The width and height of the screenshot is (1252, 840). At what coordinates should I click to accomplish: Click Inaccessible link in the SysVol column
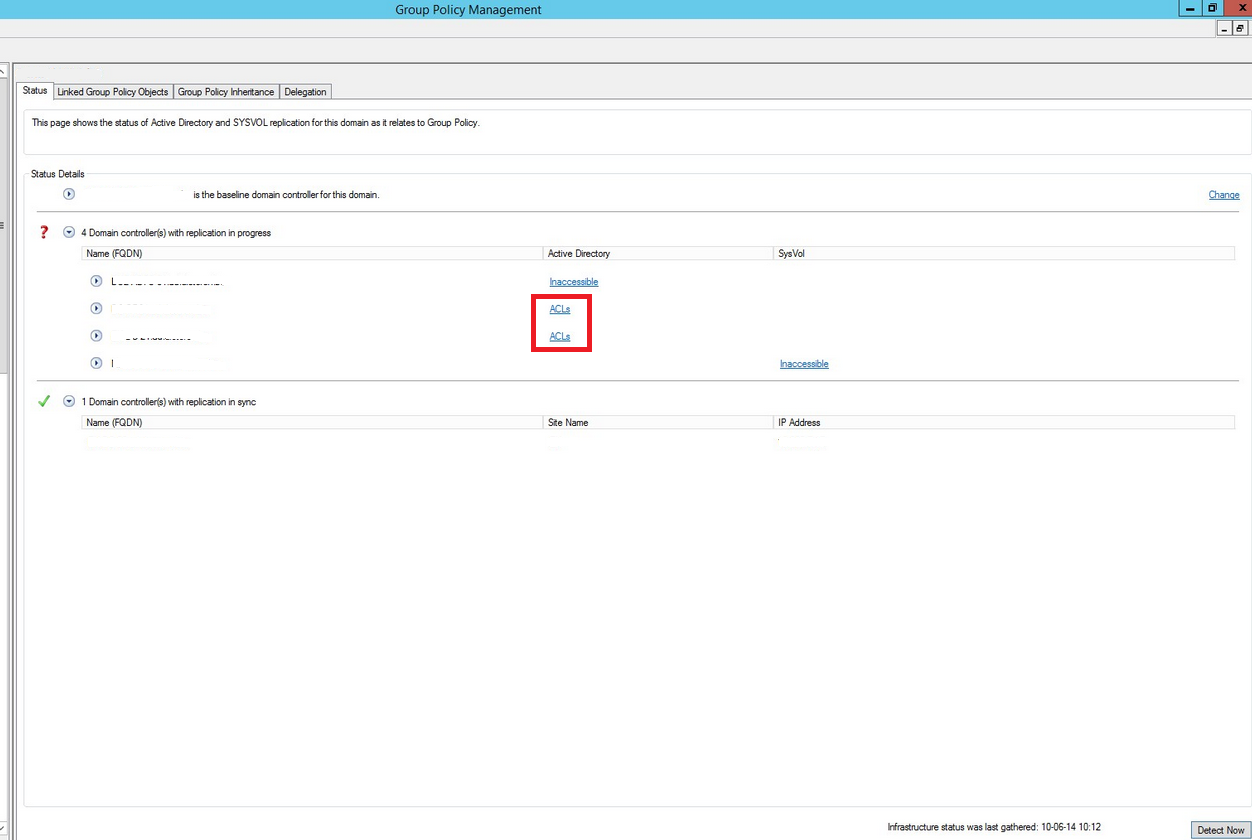tap(803, 363)
